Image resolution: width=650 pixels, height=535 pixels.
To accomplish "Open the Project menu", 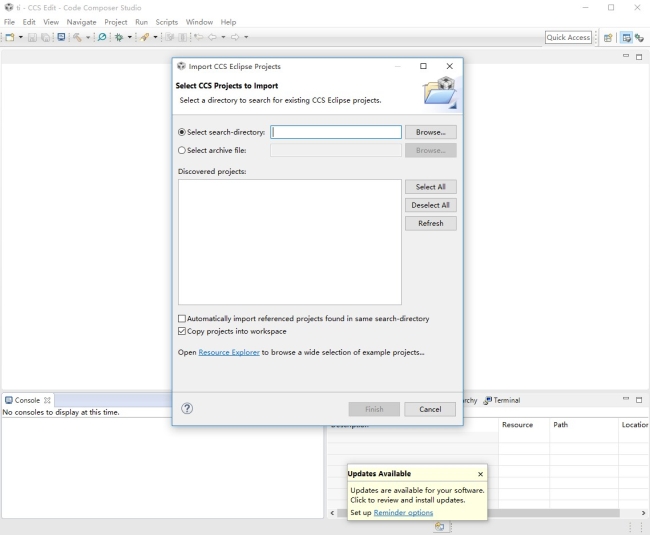I will (115, 22).
